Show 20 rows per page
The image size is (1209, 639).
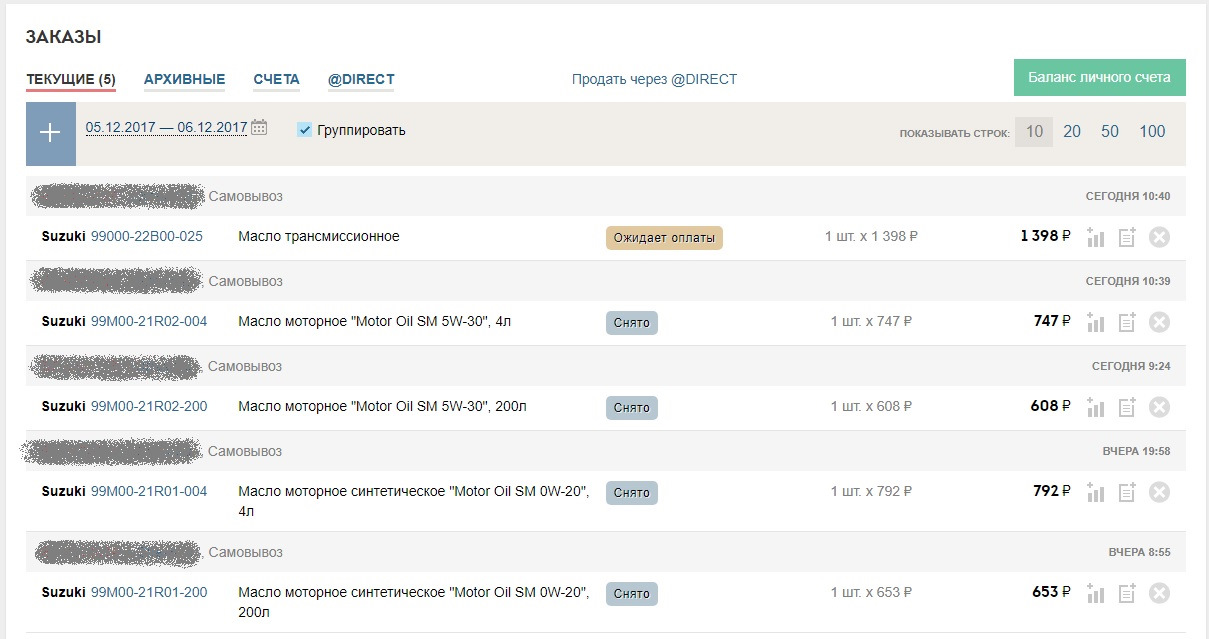point(1072,132)
